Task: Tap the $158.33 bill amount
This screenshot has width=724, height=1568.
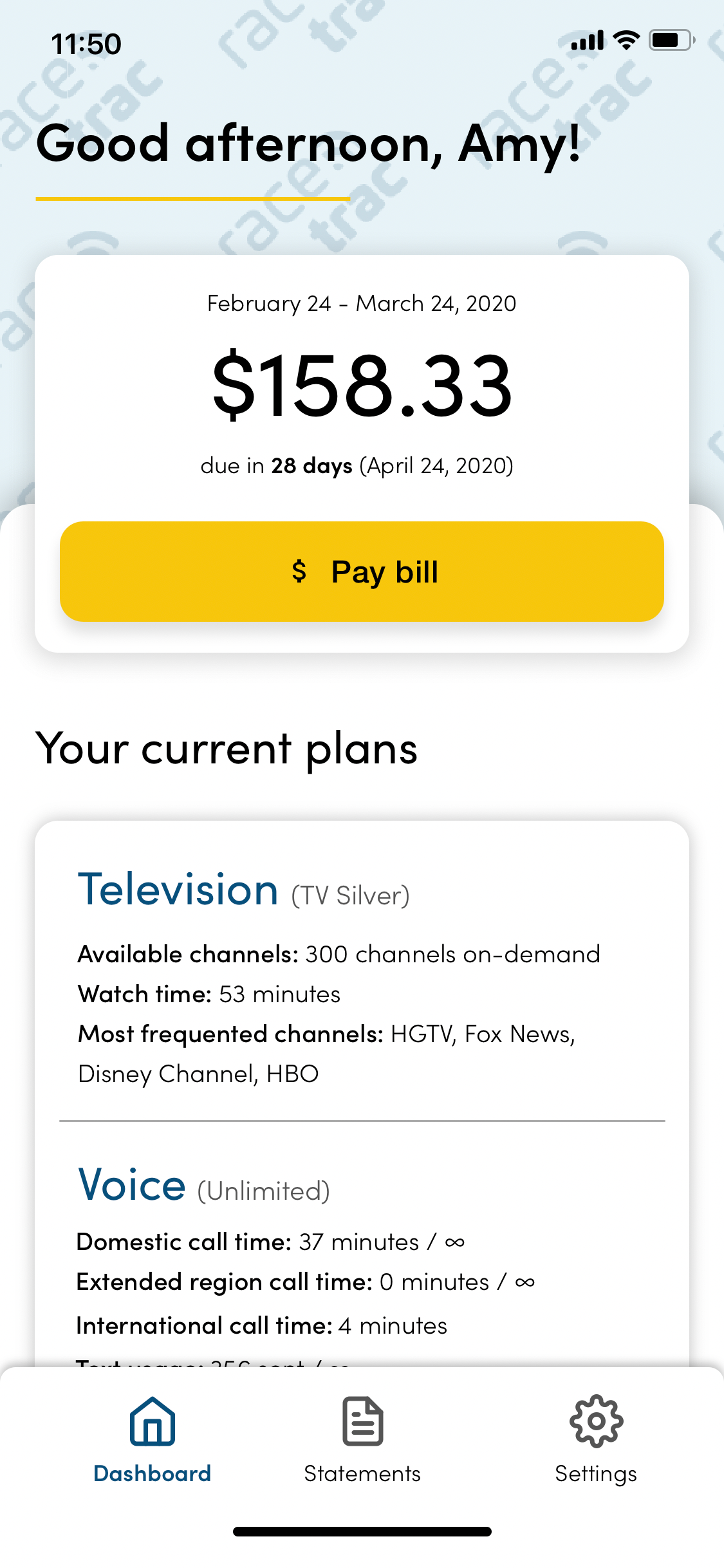Action: (362, 384)
